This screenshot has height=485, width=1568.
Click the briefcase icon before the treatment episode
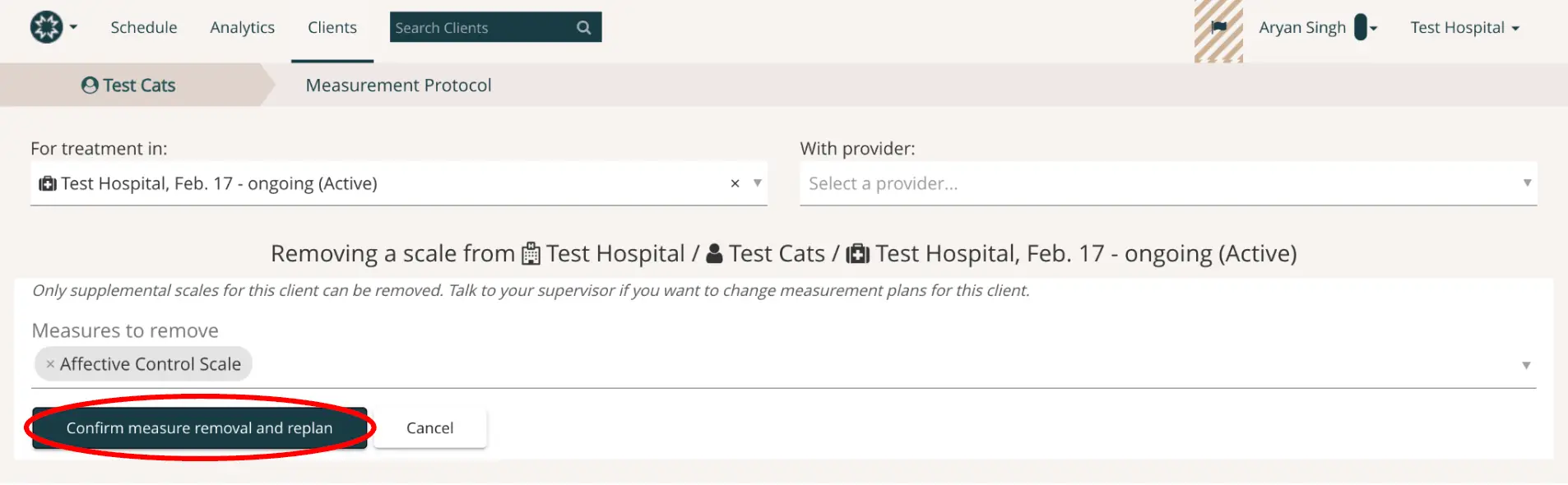click(x=858, y=253)
